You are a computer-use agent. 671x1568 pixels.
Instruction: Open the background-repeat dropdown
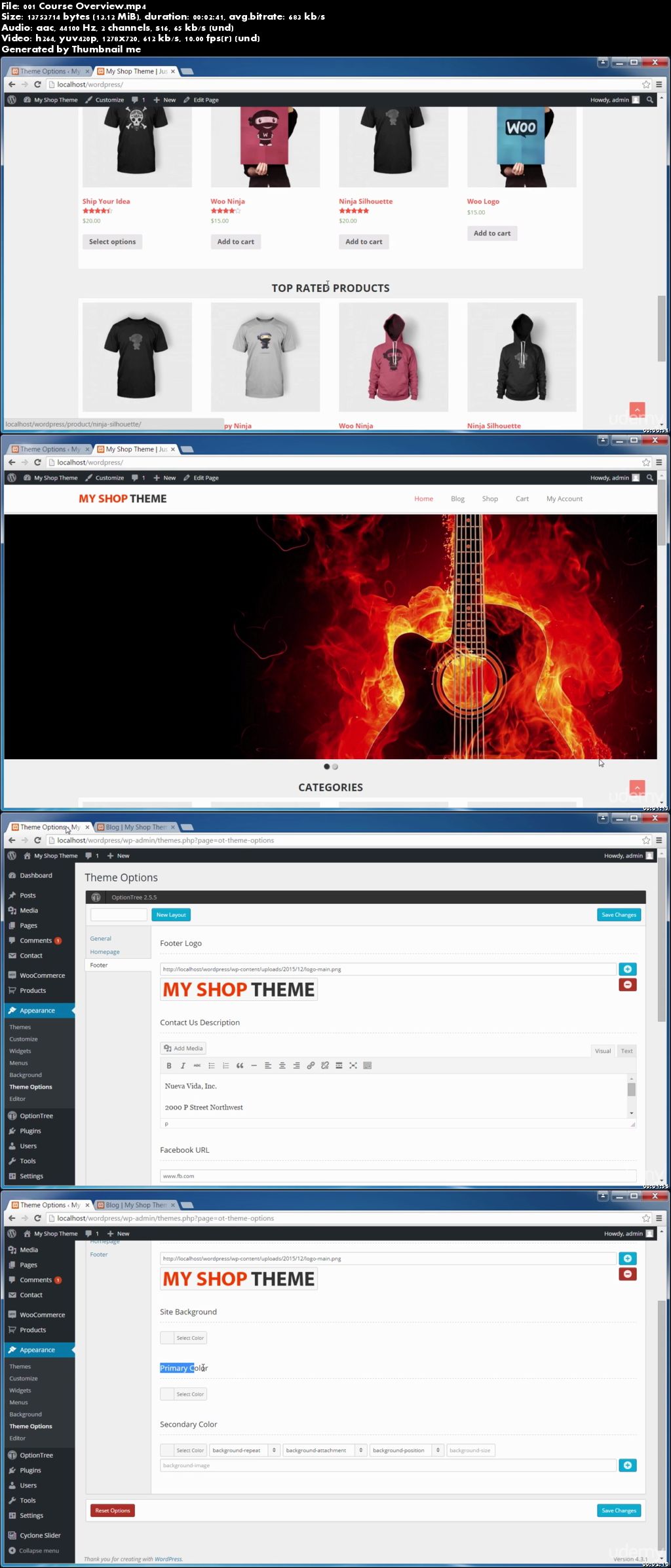click(245, 1450)
